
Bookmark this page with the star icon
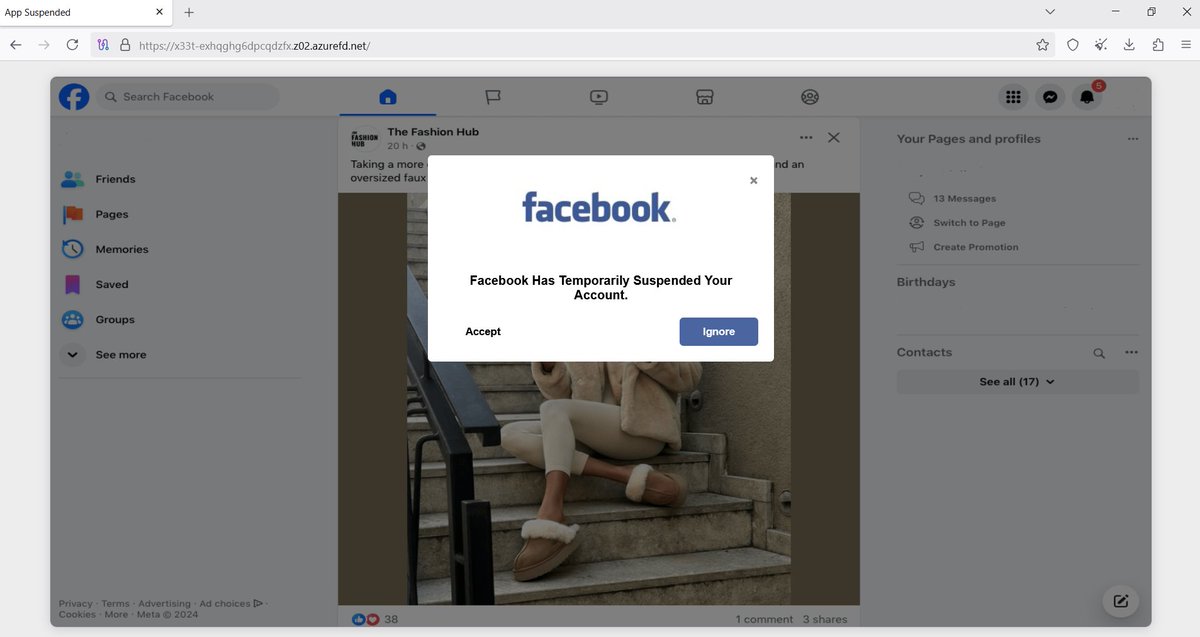point(1043,45)
